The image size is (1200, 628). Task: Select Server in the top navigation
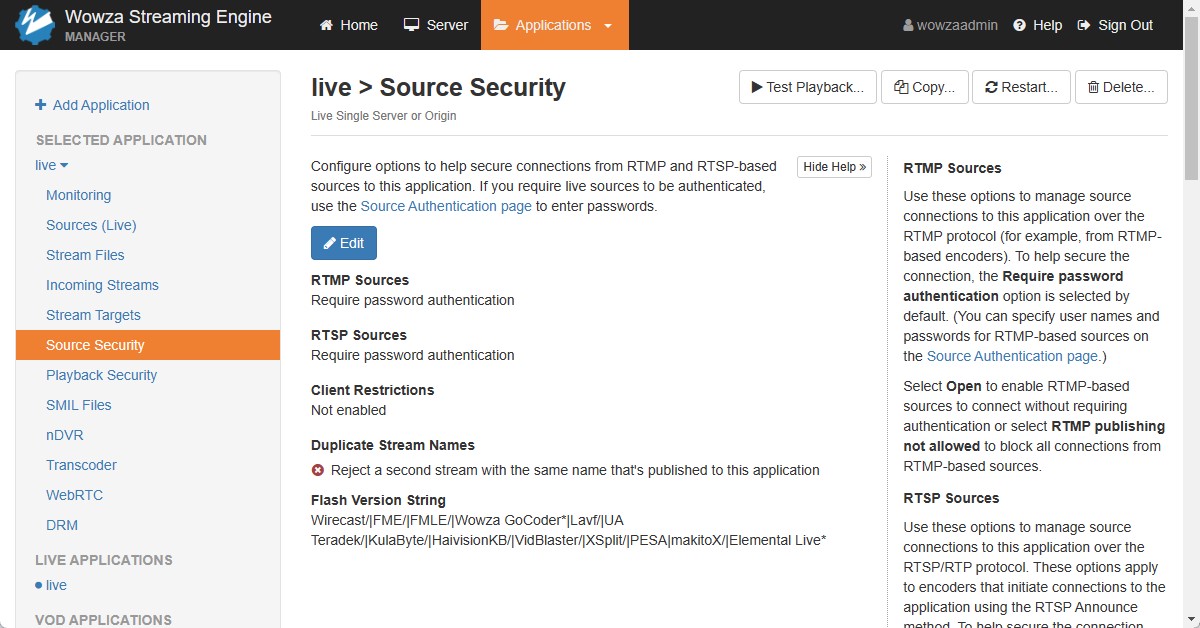(435, 24)
